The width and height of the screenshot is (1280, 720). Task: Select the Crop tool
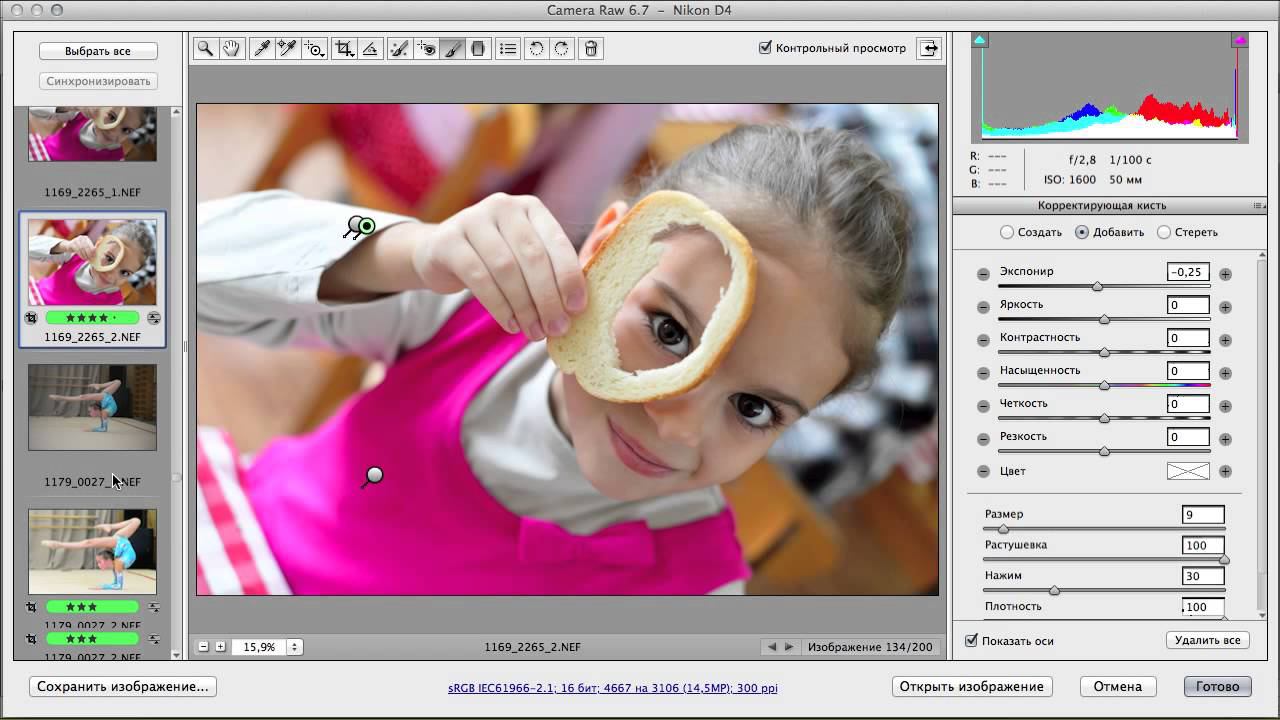pos(344,48)
